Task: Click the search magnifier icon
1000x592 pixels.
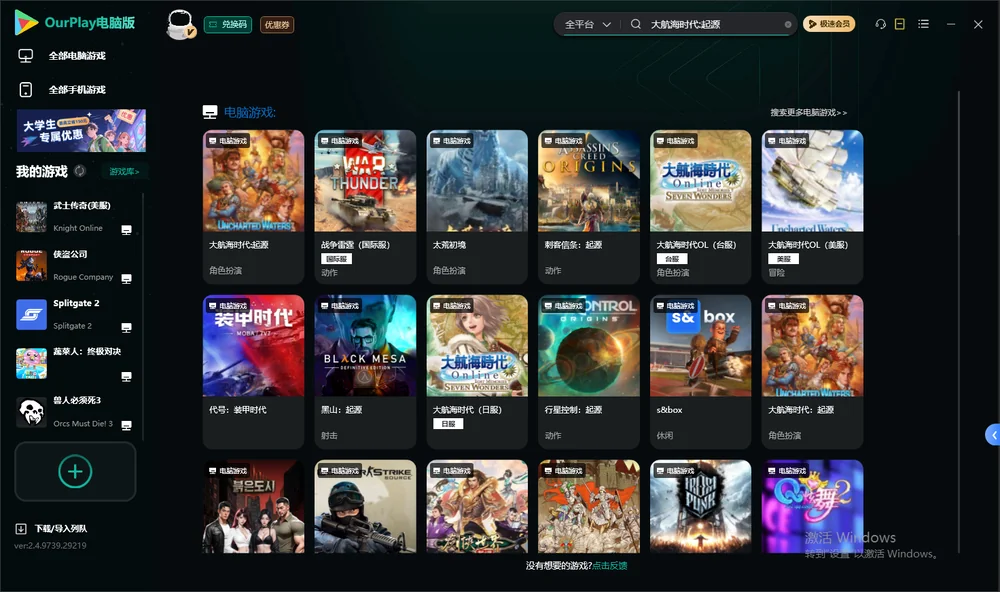Action: coord(636,24)
